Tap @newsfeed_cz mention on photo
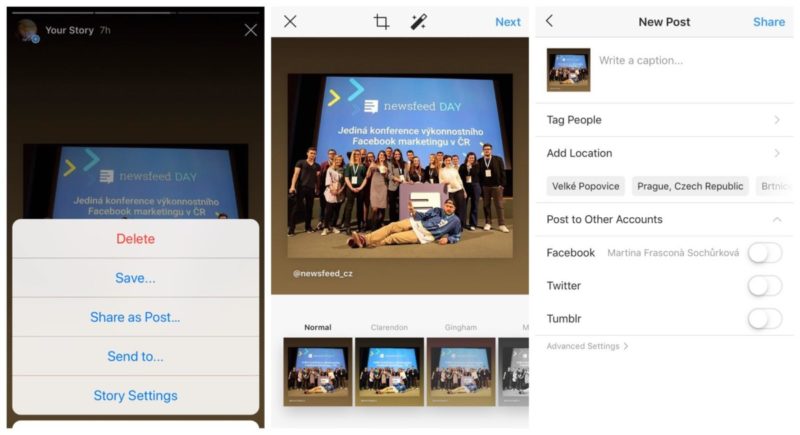 [x=322, y=273]
